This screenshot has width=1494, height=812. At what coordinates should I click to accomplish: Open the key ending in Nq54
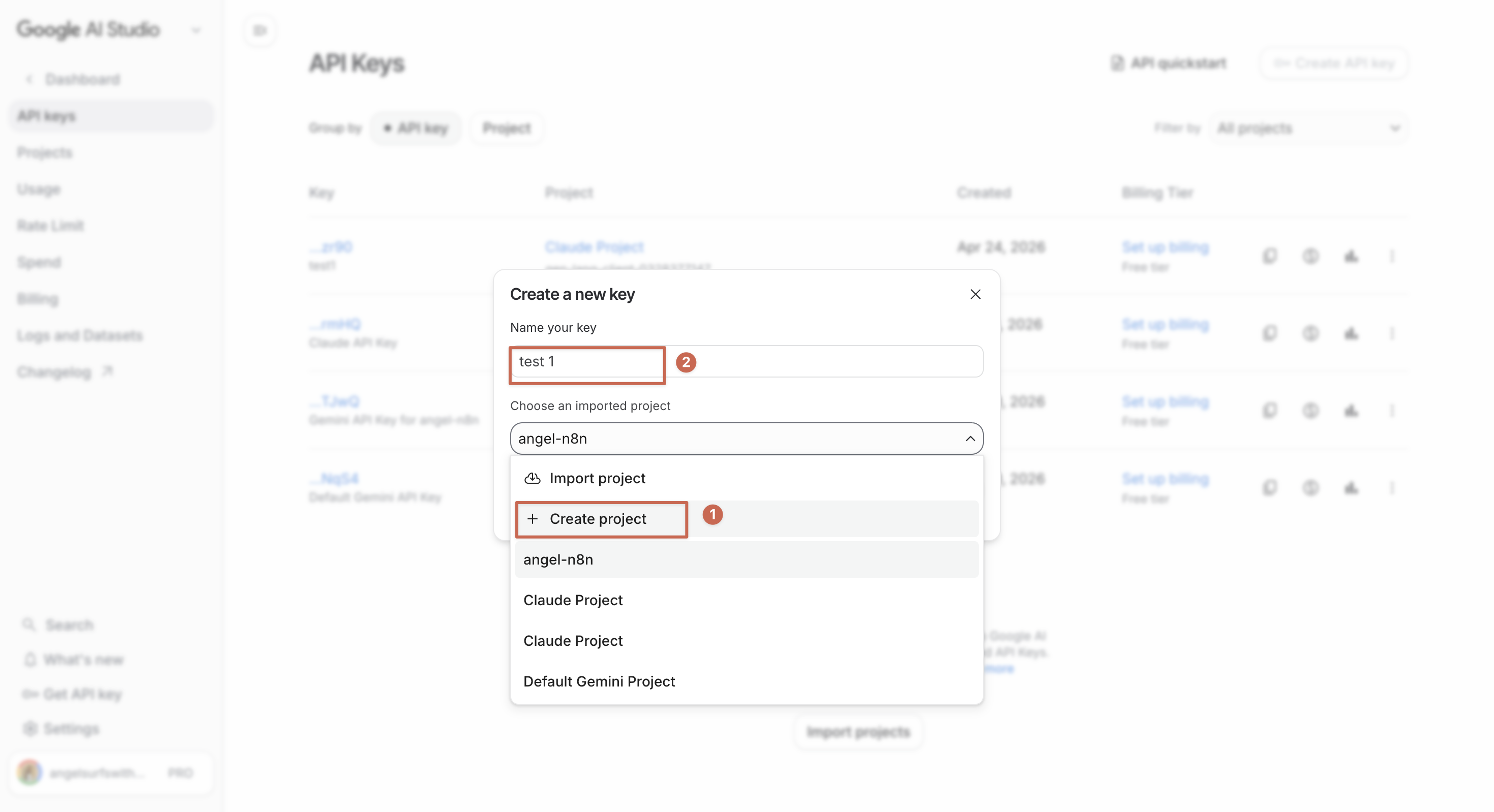click(334, 479)
